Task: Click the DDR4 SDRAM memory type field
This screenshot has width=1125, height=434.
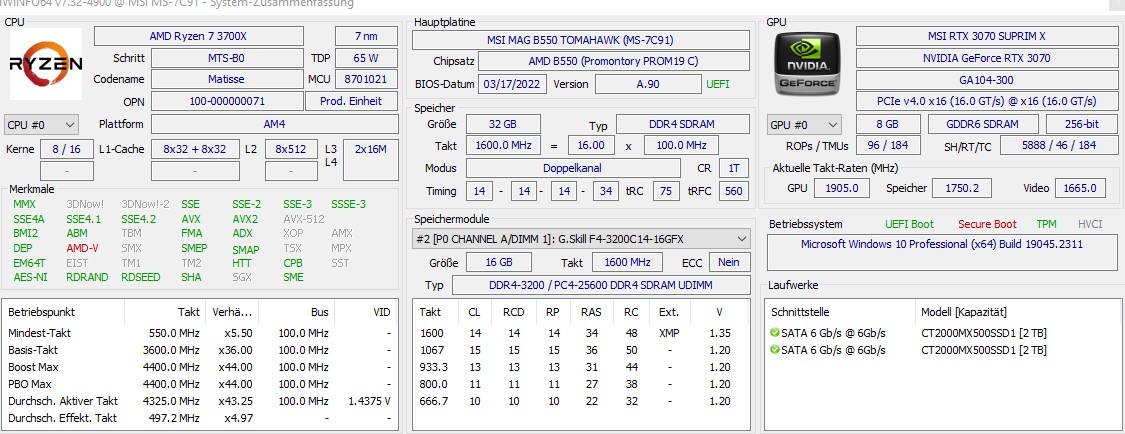Action: (682, 124)
